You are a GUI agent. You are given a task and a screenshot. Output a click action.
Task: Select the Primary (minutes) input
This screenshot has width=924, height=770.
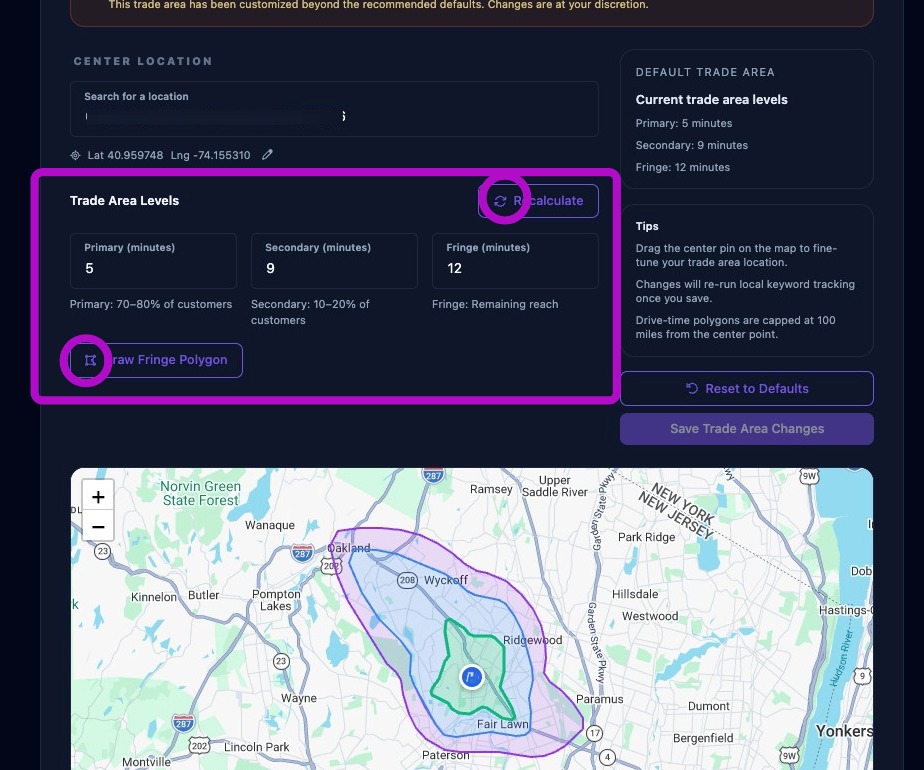pyautogui.click(x=153, y=261)
